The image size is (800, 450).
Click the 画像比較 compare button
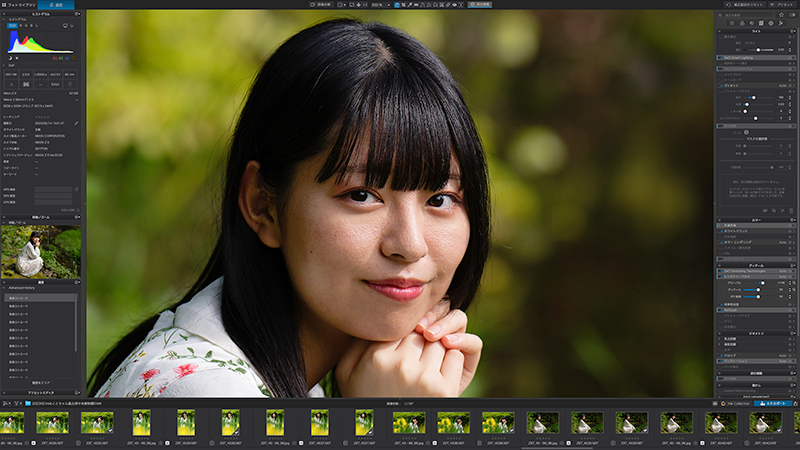pyautogui.click(x=321, y=5)
